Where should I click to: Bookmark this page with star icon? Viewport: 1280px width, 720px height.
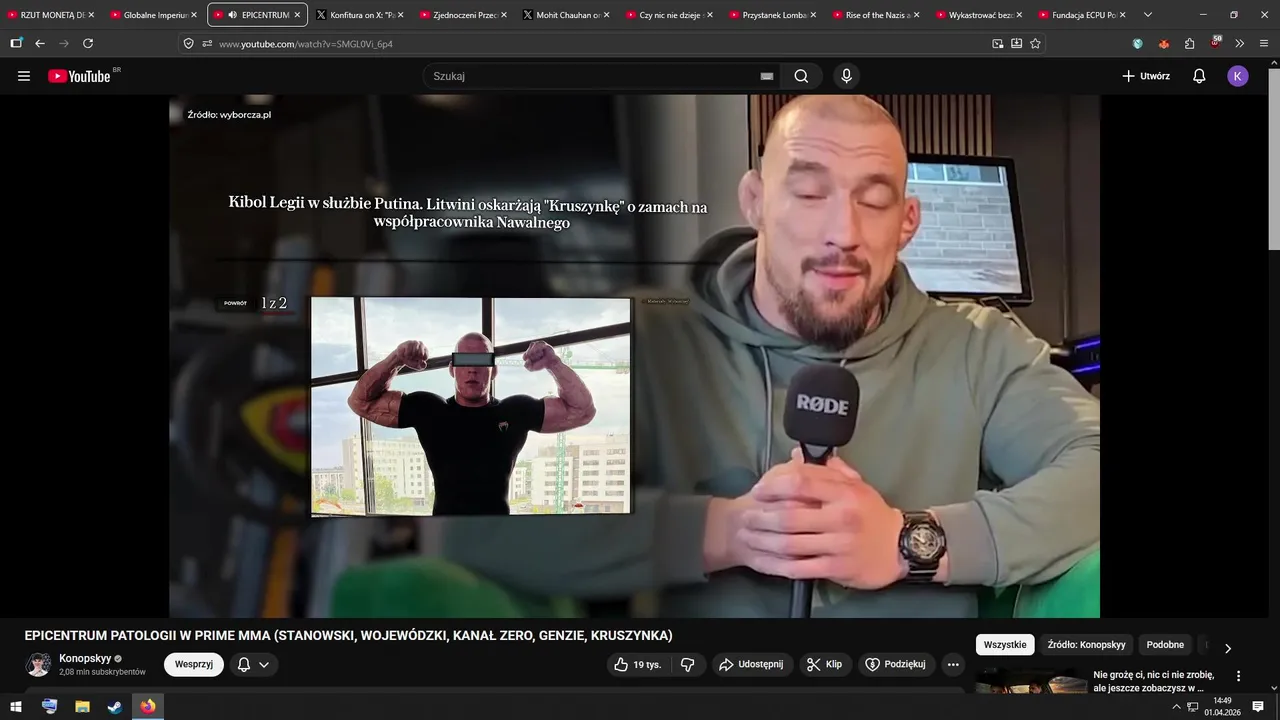point(1035,43)
